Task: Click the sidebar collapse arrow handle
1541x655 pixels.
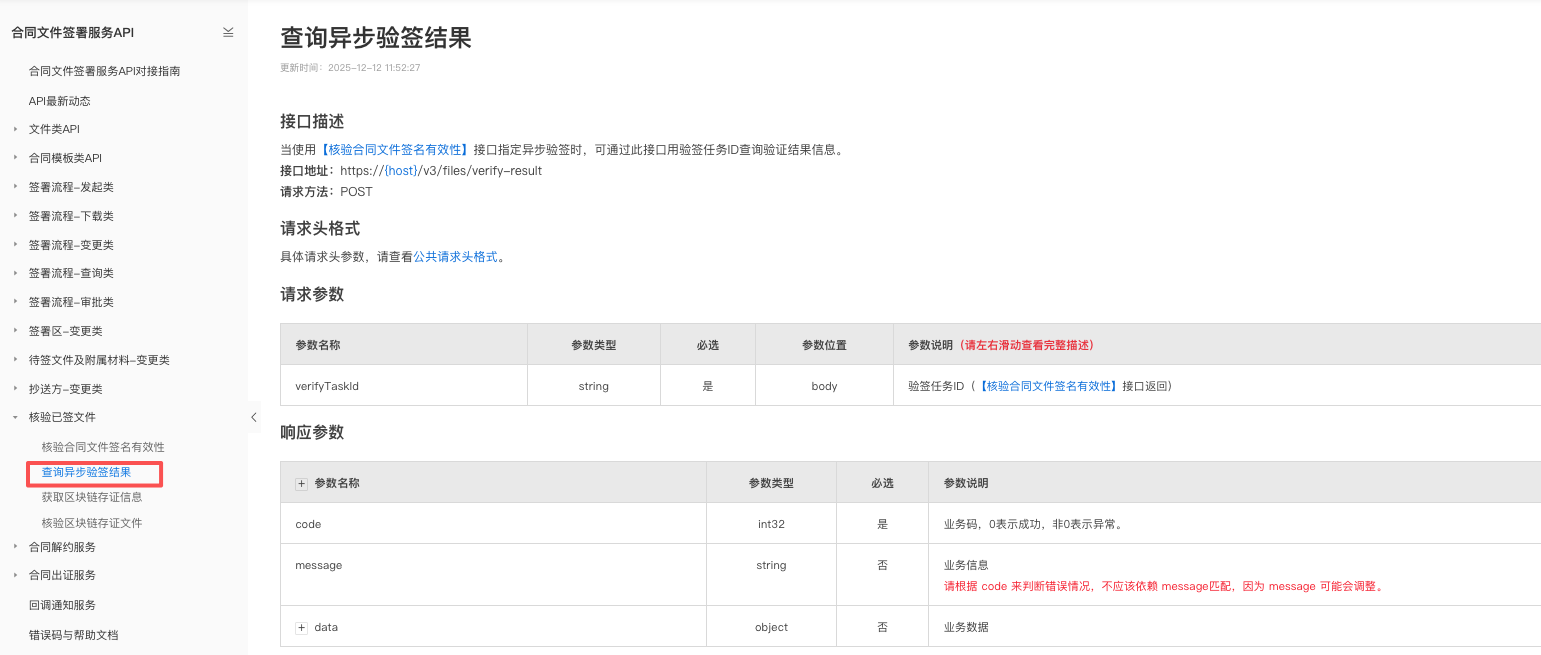Action: (x=254, y=417)
